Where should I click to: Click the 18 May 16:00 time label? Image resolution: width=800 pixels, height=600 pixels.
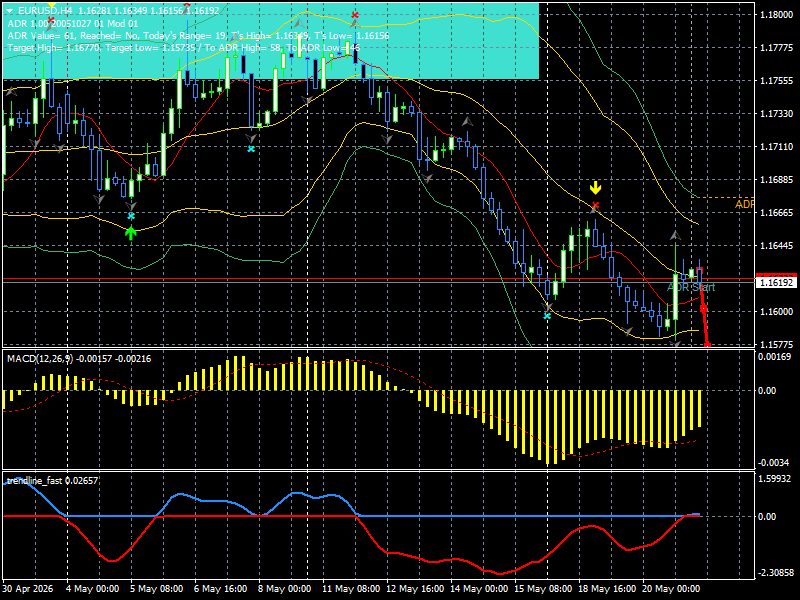pyautogui.click(x=607, y=589)
